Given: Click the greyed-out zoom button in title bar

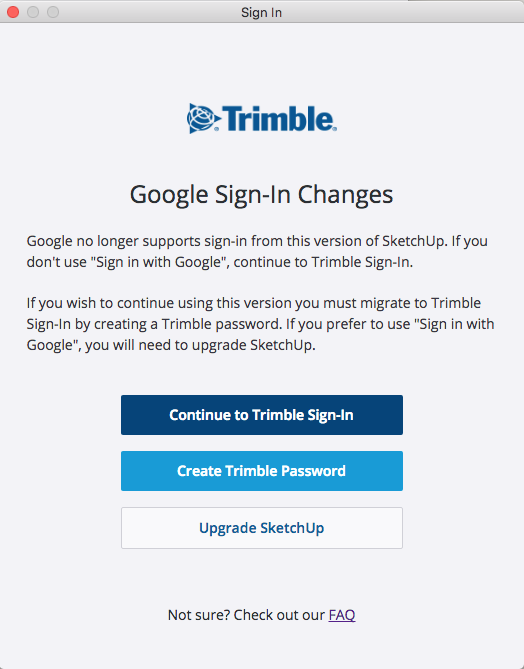Looking at the screenshot, I should [x=53, y=12].
